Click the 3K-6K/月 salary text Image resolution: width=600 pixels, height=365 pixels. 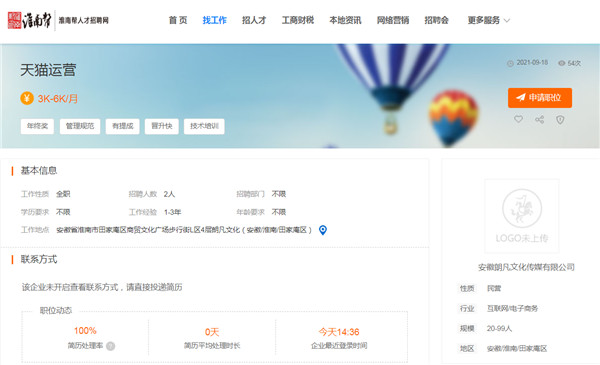pyautogui.click(x=58, y=99)
